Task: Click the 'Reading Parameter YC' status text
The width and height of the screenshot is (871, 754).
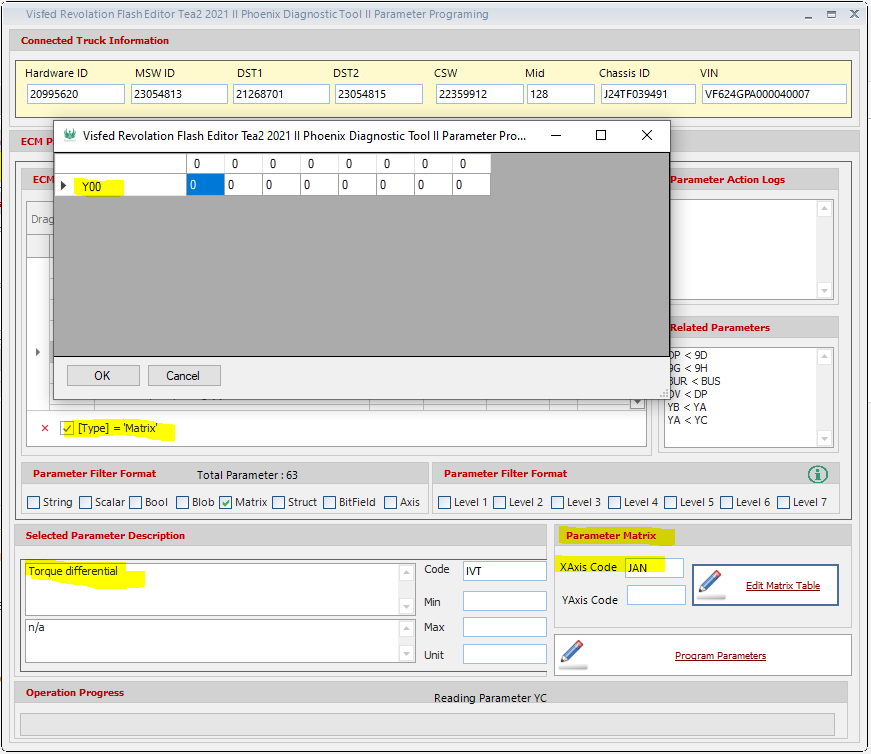Action: coord(490,698)
